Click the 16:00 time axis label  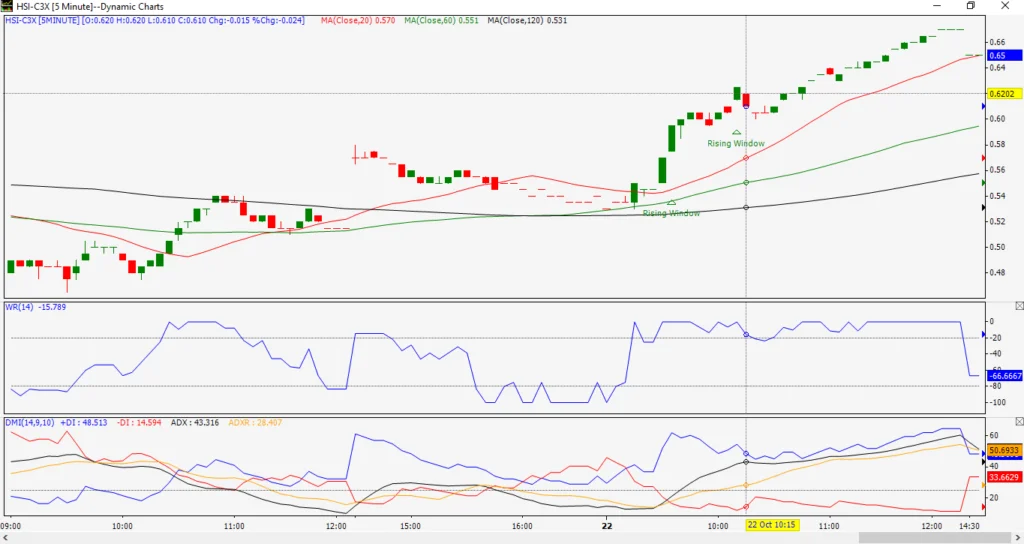[x=522, y=526]
